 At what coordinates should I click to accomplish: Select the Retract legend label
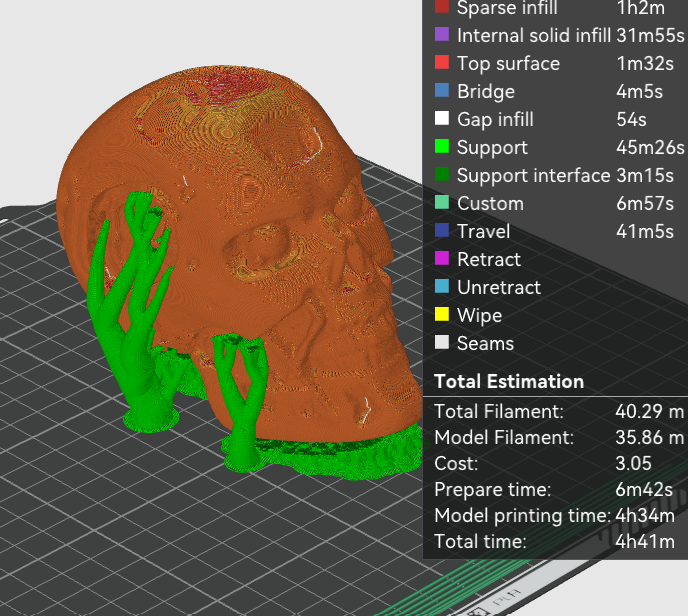[489, 260]
